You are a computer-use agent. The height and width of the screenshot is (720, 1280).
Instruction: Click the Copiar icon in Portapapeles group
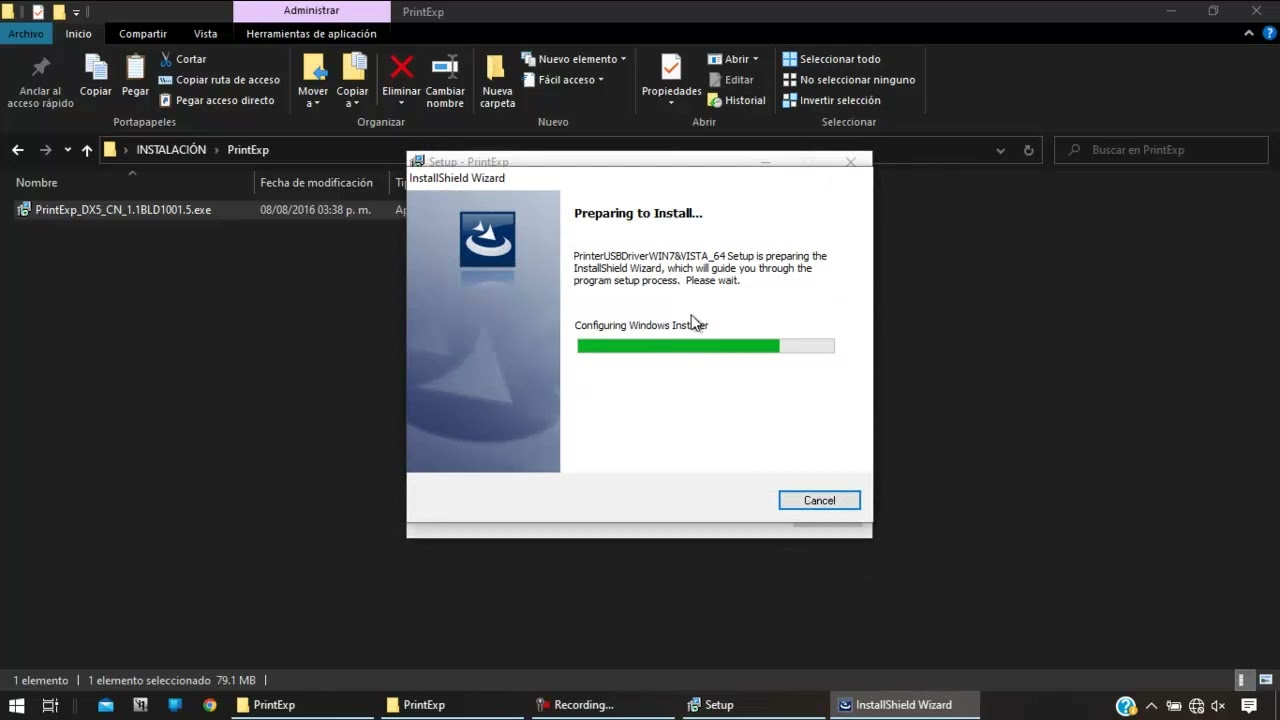coord(96,67)
